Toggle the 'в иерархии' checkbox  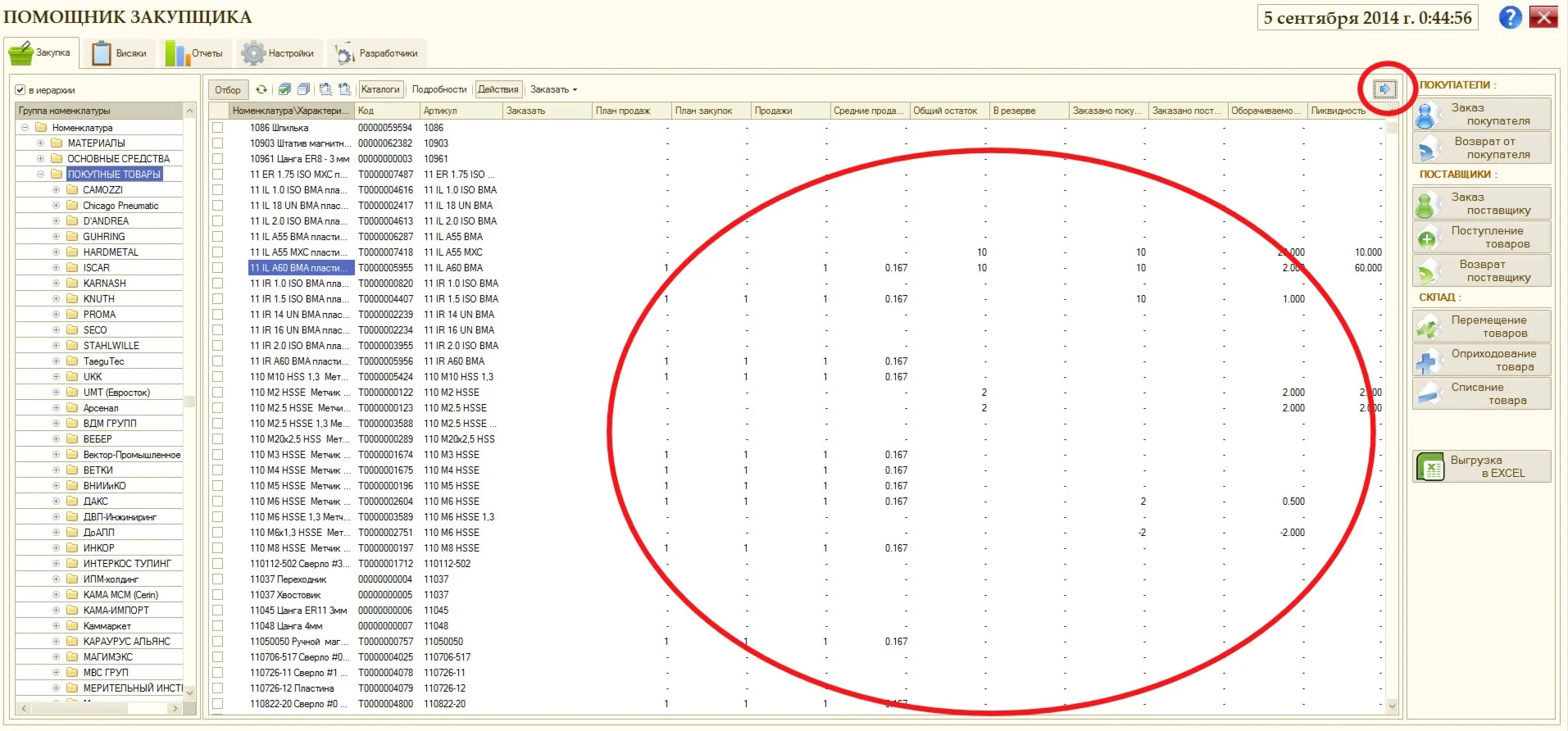click(20, 90)
